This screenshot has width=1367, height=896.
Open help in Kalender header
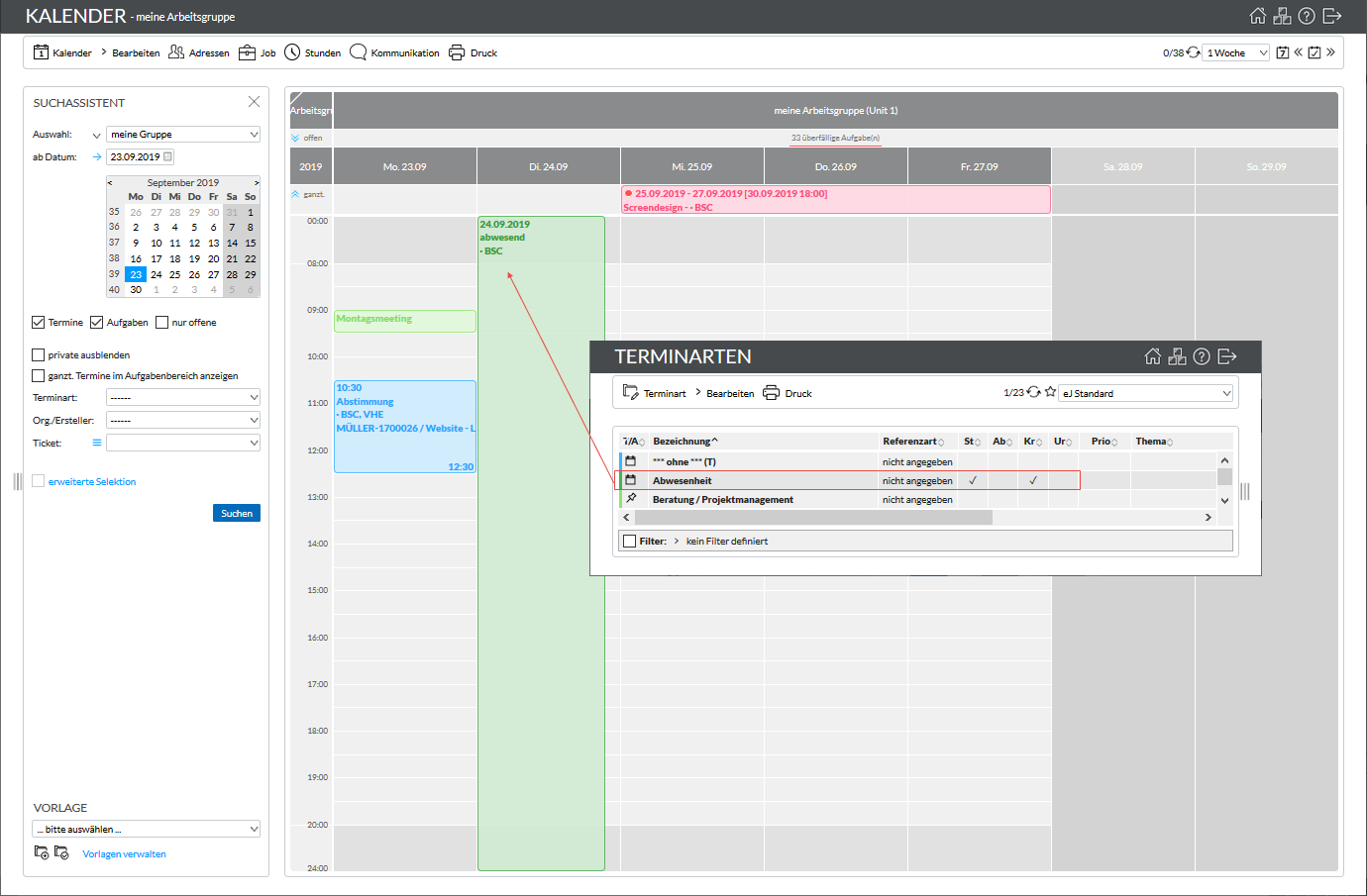click(x=1307, y=16)
